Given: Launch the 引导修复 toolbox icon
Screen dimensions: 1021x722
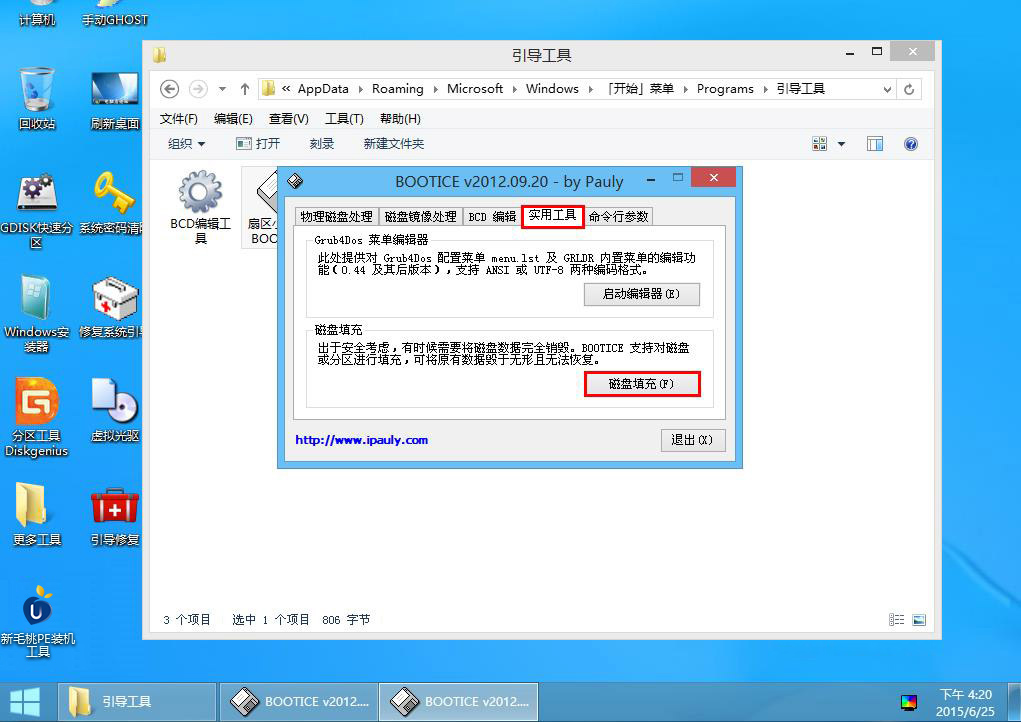Looking at the screenshot, I should pyautogui.click(x=115, y=517).
